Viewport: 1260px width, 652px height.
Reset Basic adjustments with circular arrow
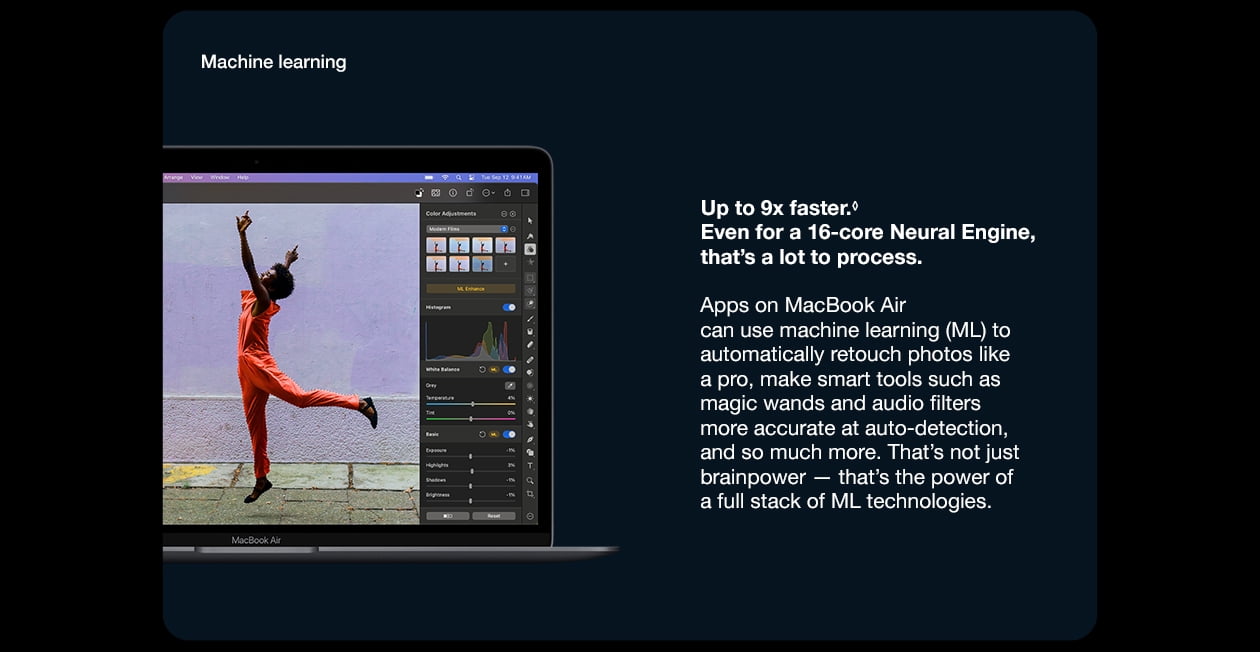point(483,434)
